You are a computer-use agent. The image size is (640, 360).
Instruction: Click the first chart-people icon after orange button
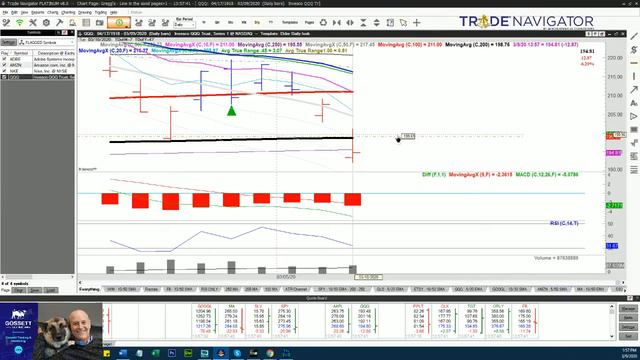click(x=139, y=23)
